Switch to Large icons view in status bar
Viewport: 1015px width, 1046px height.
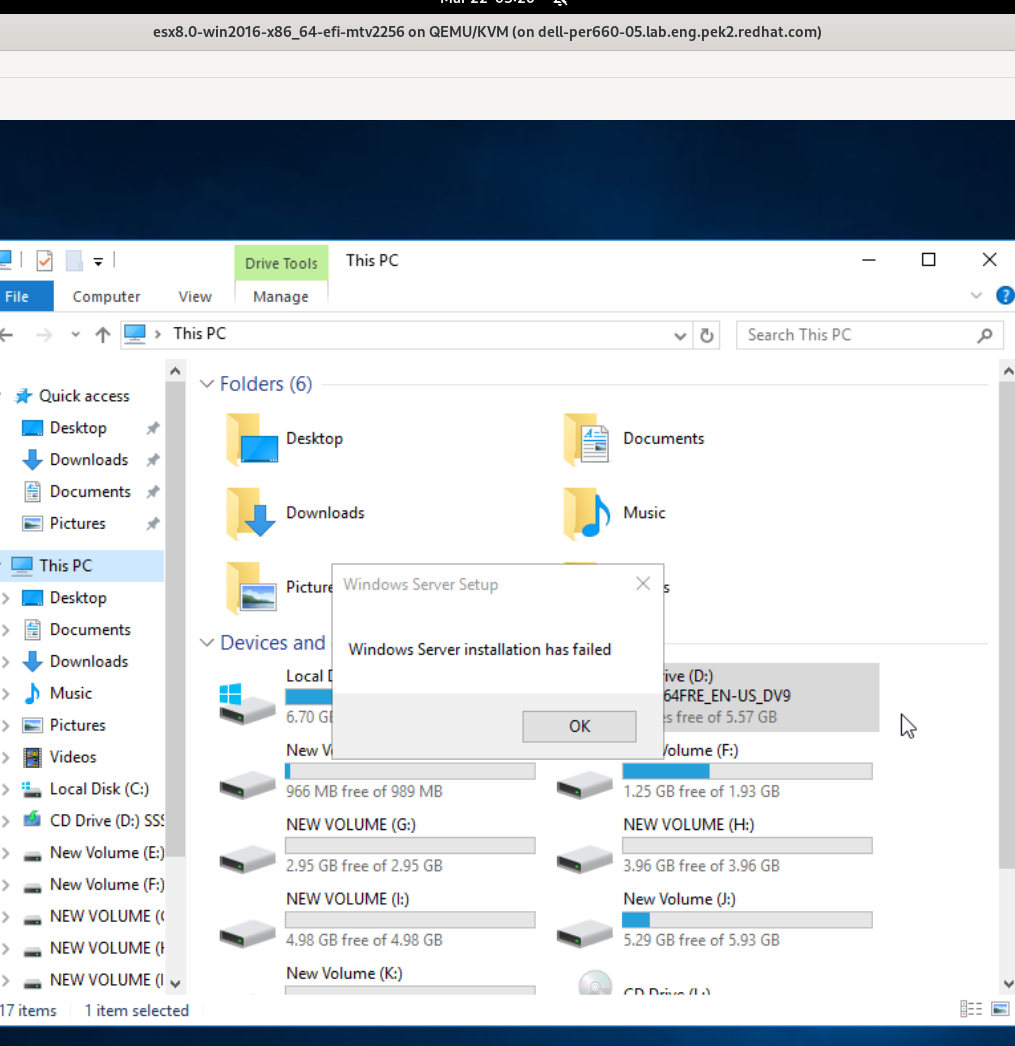[1000, 1009]
